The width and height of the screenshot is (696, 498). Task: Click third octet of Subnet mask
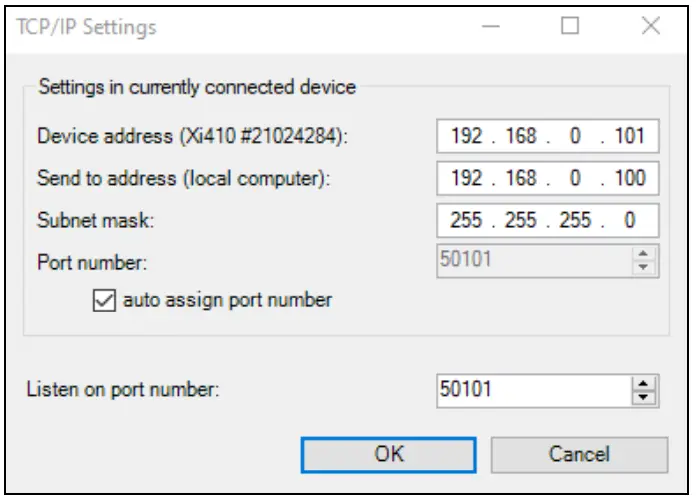[576, 221]
